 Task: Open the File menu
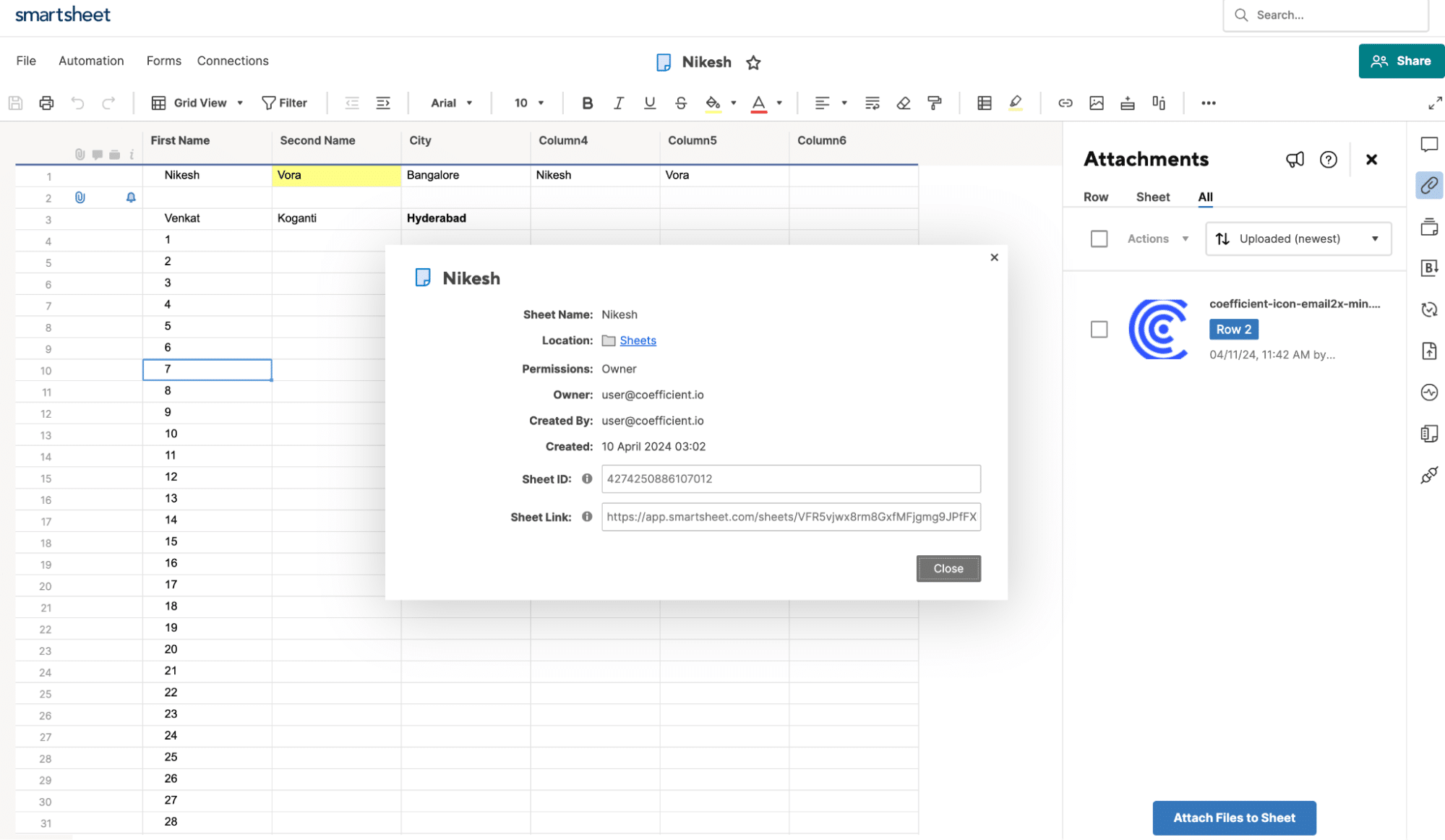(x=26, y=61)
